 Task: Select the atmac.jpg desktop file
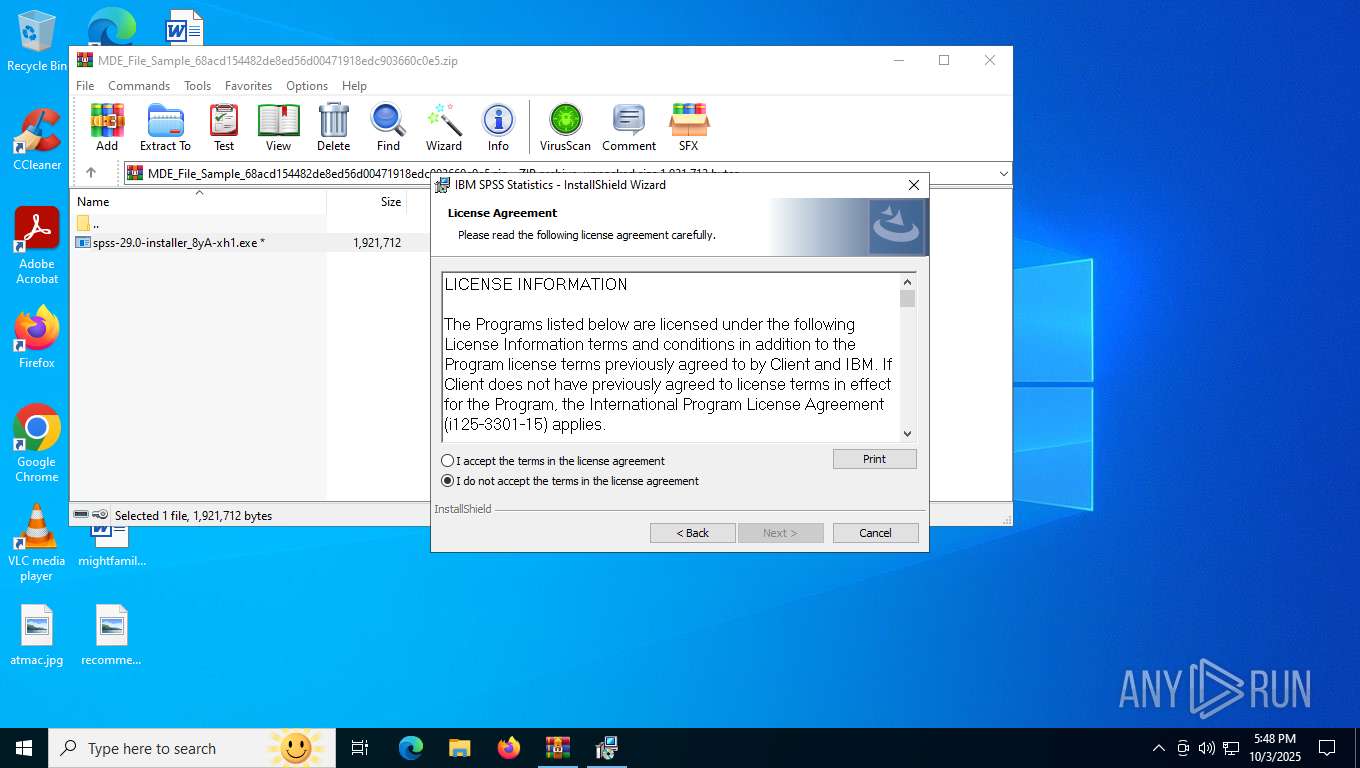37,635
